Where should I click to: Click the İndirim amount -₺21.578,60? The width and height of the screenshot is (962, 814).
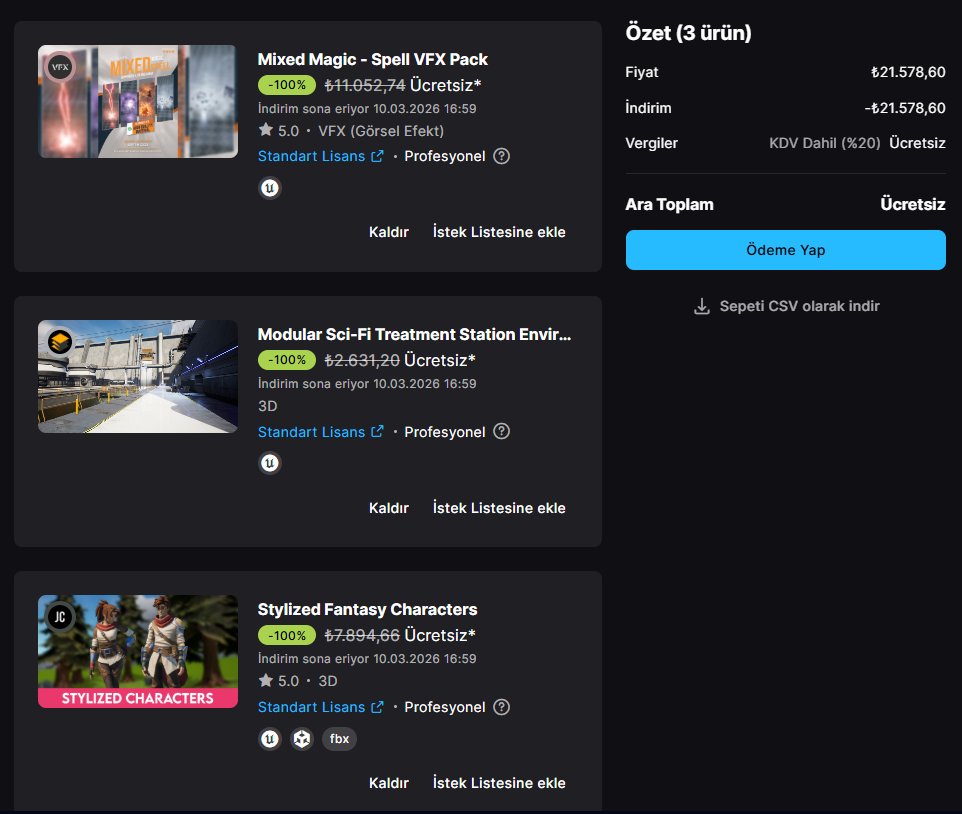coord(905,108)
